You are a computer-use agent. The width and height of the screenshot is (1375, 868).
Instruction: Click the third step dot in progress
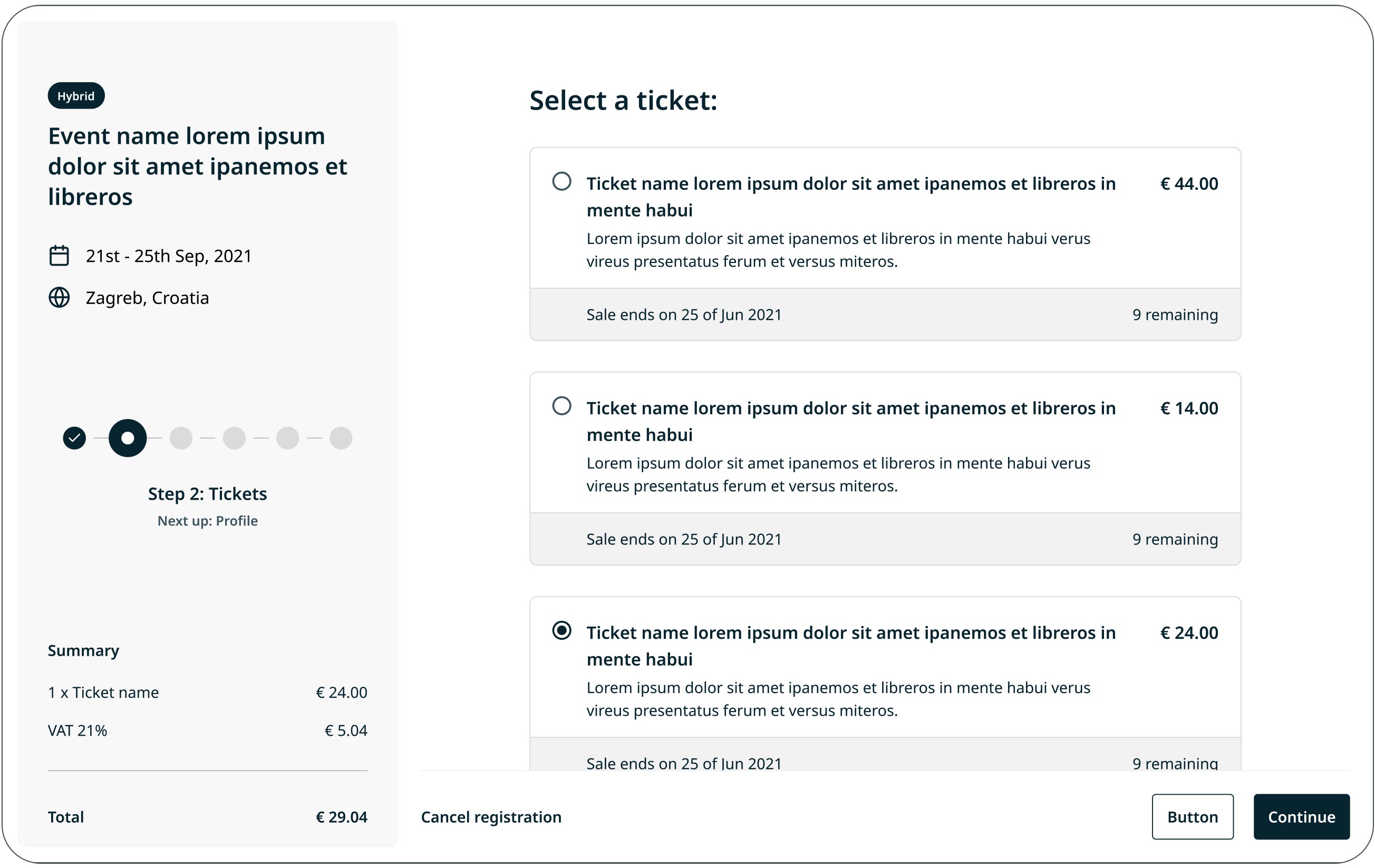tap(181, 438)
